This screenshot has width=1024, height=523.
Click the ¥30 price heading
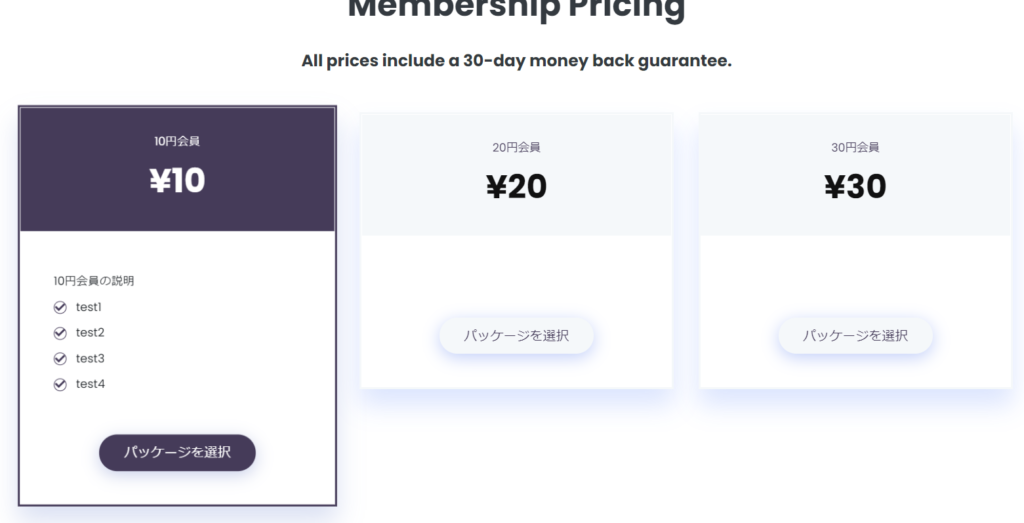click(855, 187)
